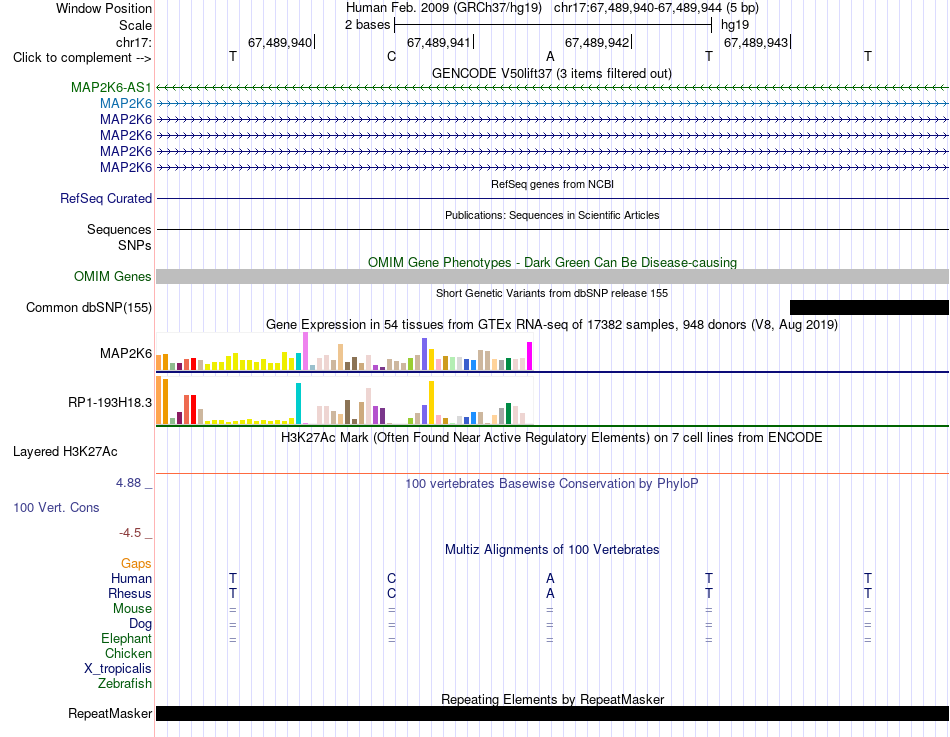Click the SNPs track label

[135, 245]
